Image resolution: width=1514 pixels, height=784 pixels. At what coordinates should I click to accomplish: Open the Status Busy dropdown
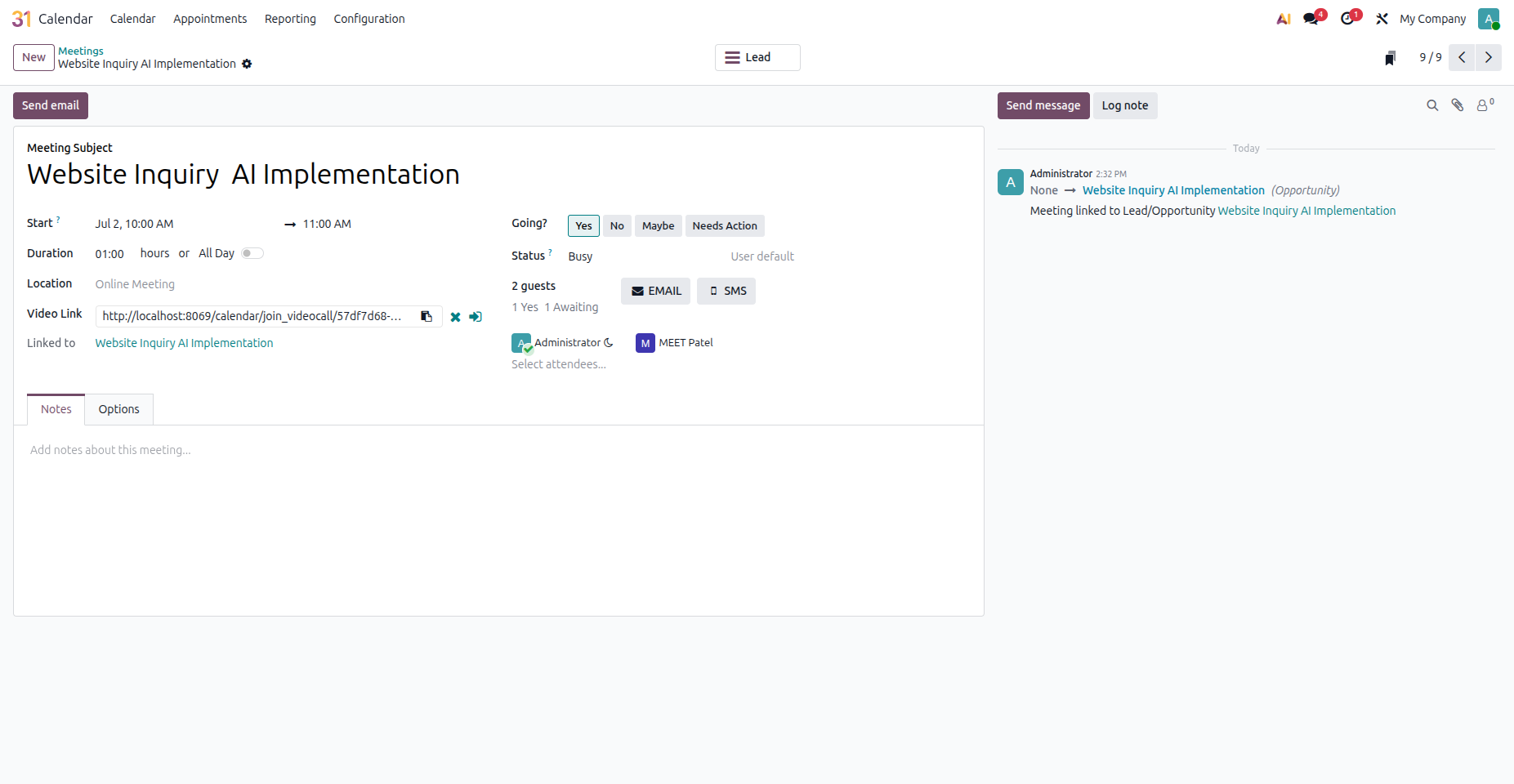click(x=641, y=256)
